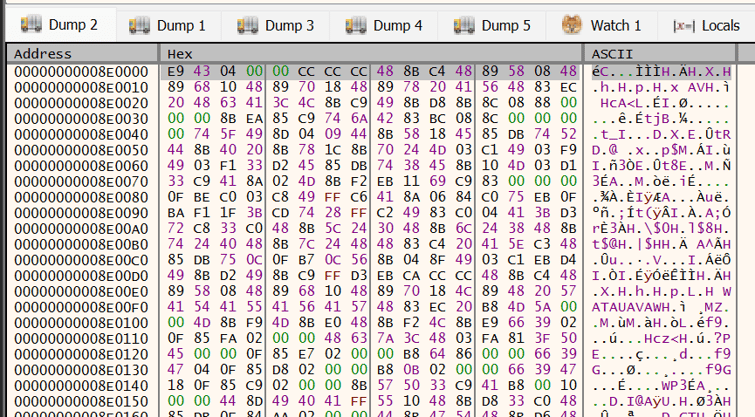Image resolution: width=755 pixels, height=417 pixels.
Task: Click the Dump 5 memory icon
Action: pos(464,25)
